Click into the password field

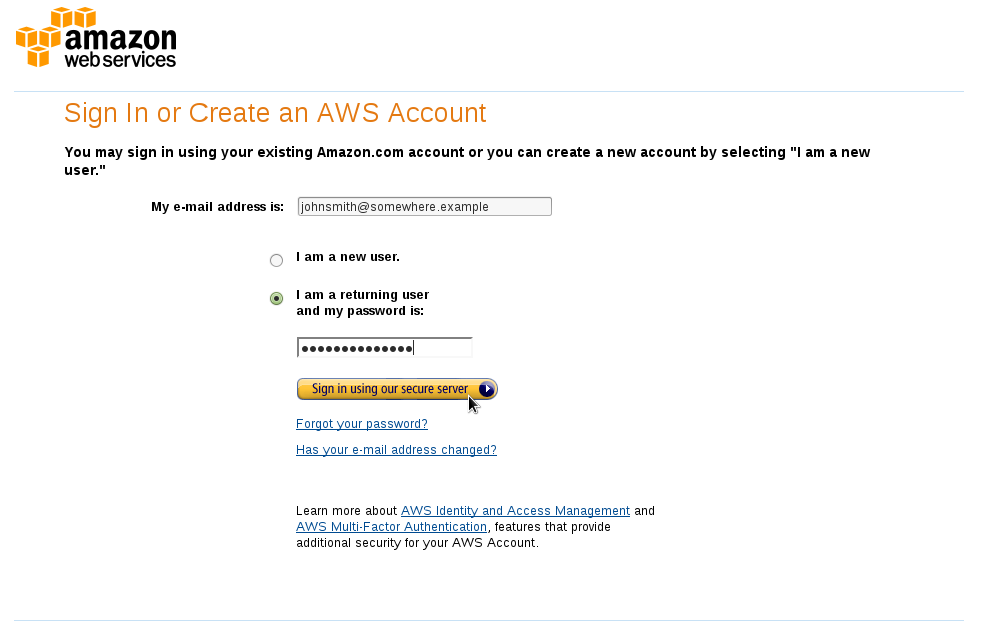tap(384, 348)
